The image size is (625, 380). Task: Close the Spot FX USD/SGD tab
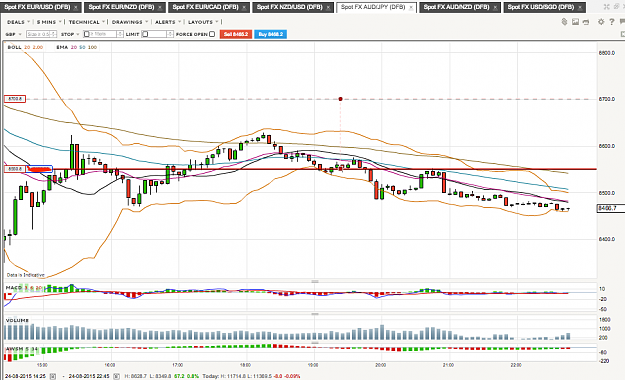(x=580, y=8)
